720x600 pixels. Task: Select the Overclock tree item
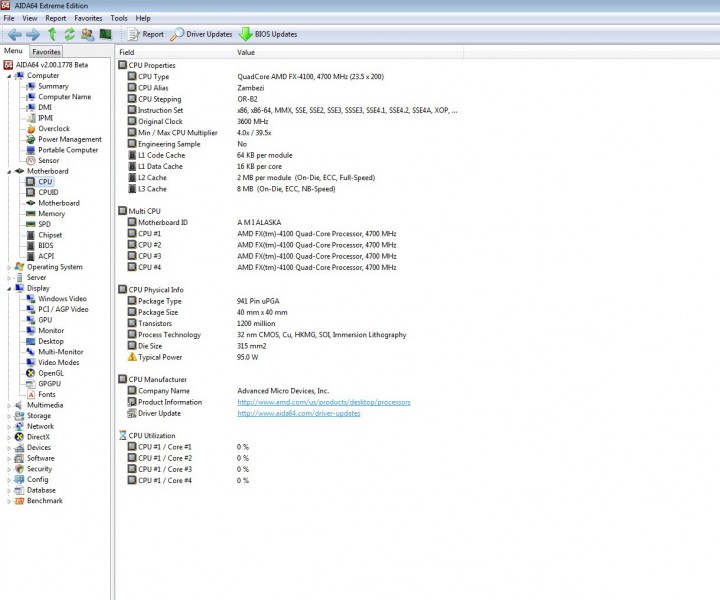coord(54,129)
